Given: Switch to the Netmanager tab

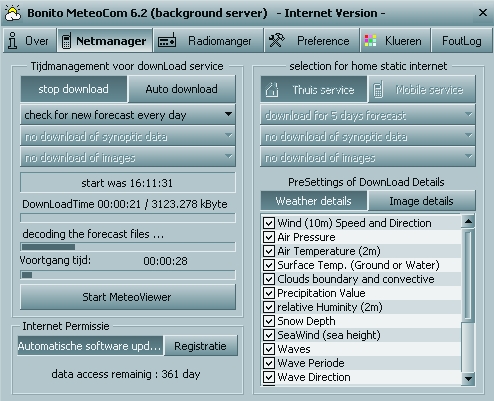Looking at the screenshot, I should tap(105, 41).
